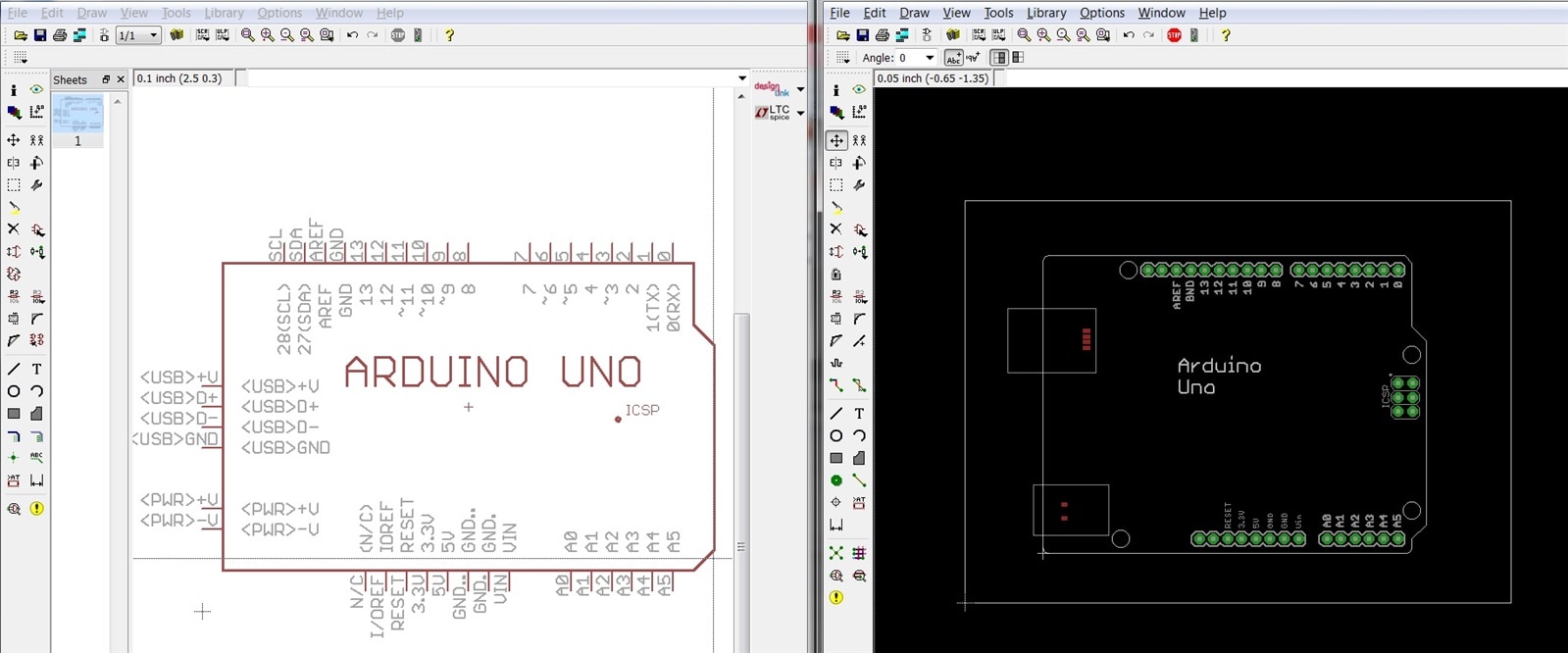Image resolution: width=1568 pixels, height=653 pixels.
Task: Expand the LTC spice dropdown arrow
Action: (800, 113)
